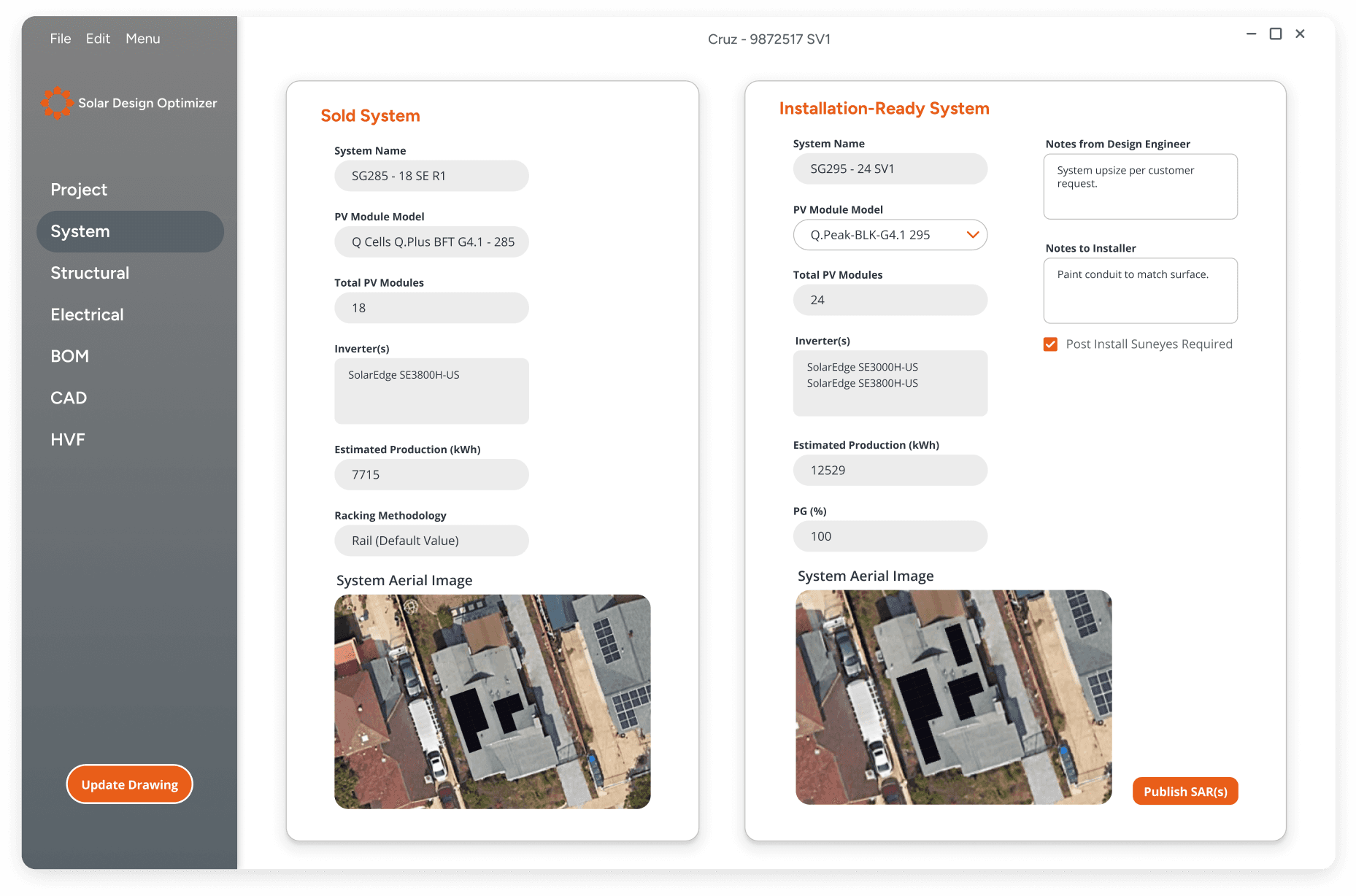Open the Electrical section

pyautogui.click(x=87, y=314)
